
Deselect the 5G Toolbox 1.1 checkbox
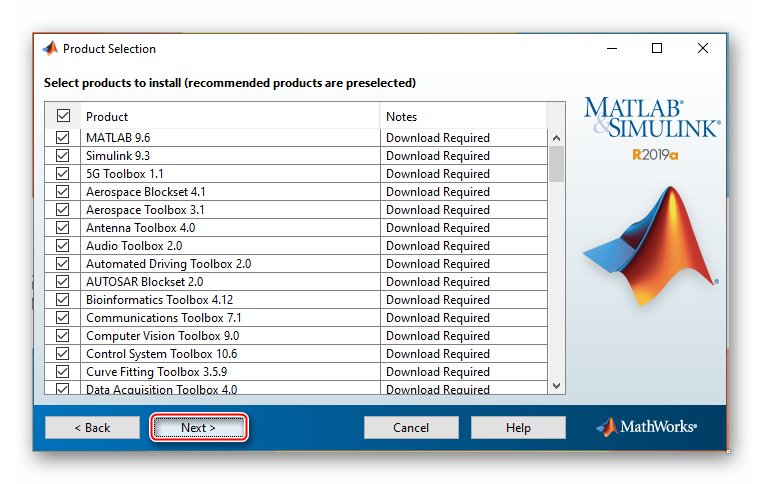63,174
